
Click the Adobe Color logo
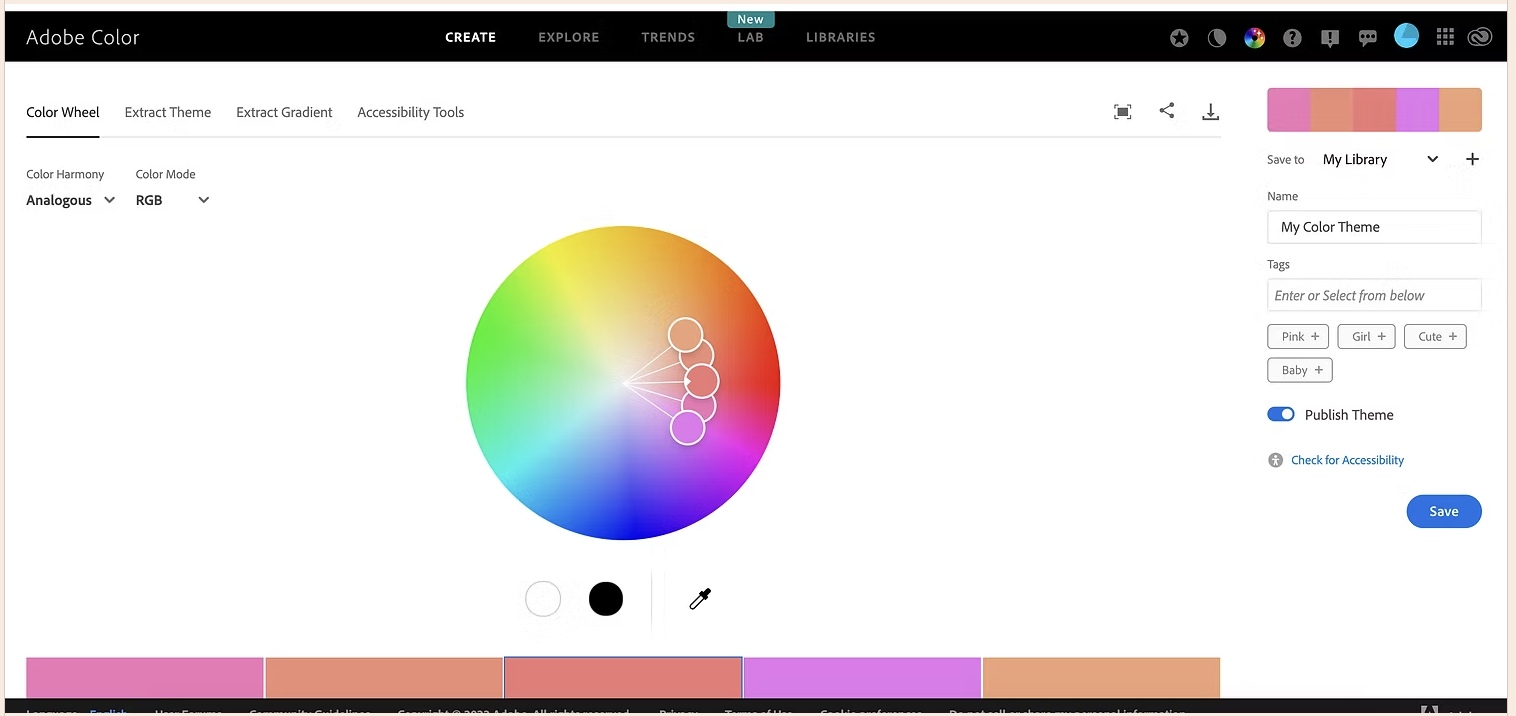(x=83, y=37)
